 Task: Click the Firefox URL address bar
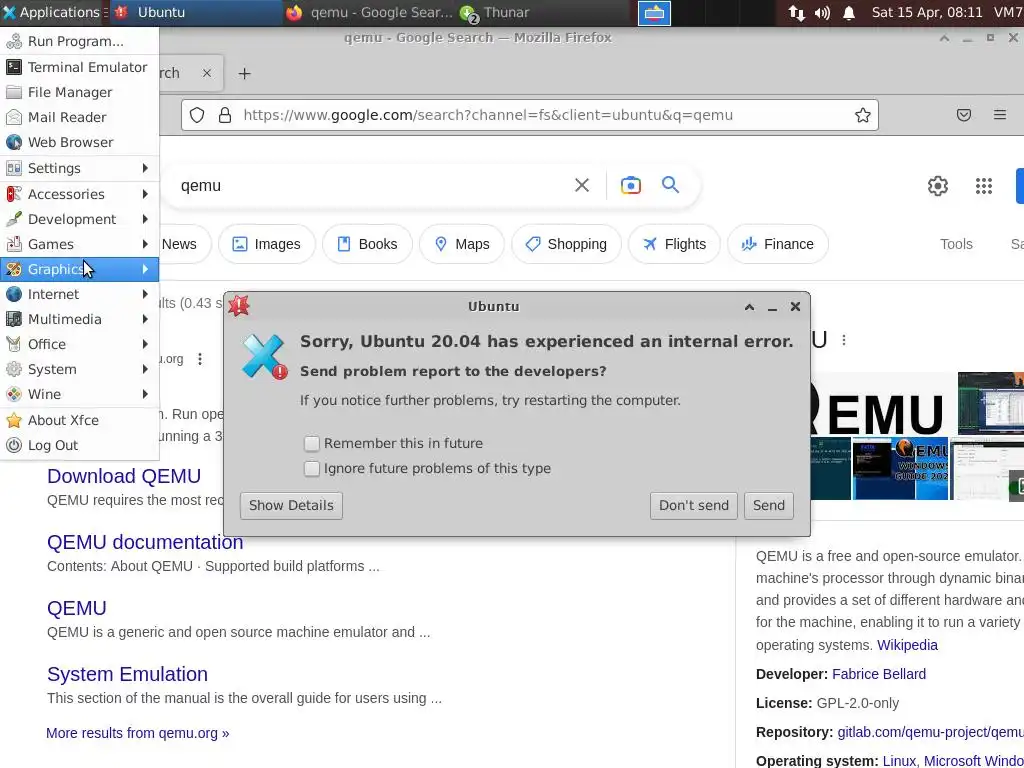point(529,116)
